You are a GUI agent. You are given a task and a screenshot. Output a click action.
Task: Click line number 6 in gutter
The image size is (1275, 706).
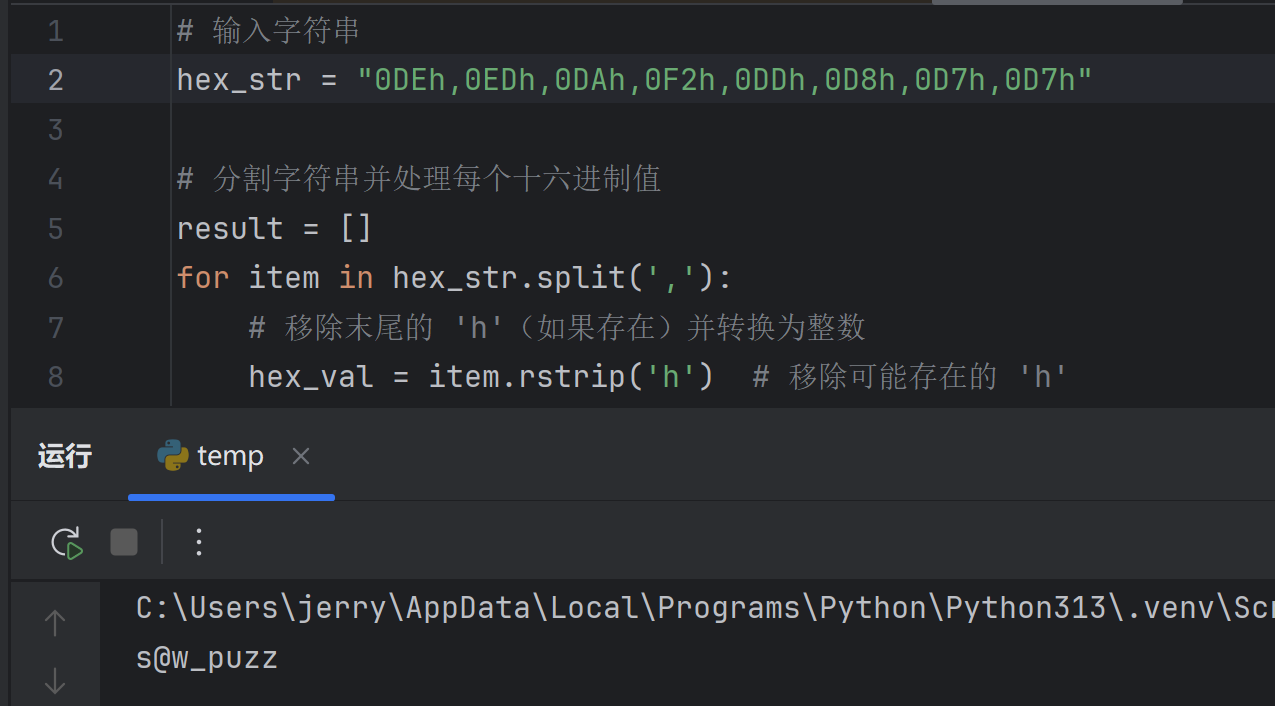click(x=55, y=277)
